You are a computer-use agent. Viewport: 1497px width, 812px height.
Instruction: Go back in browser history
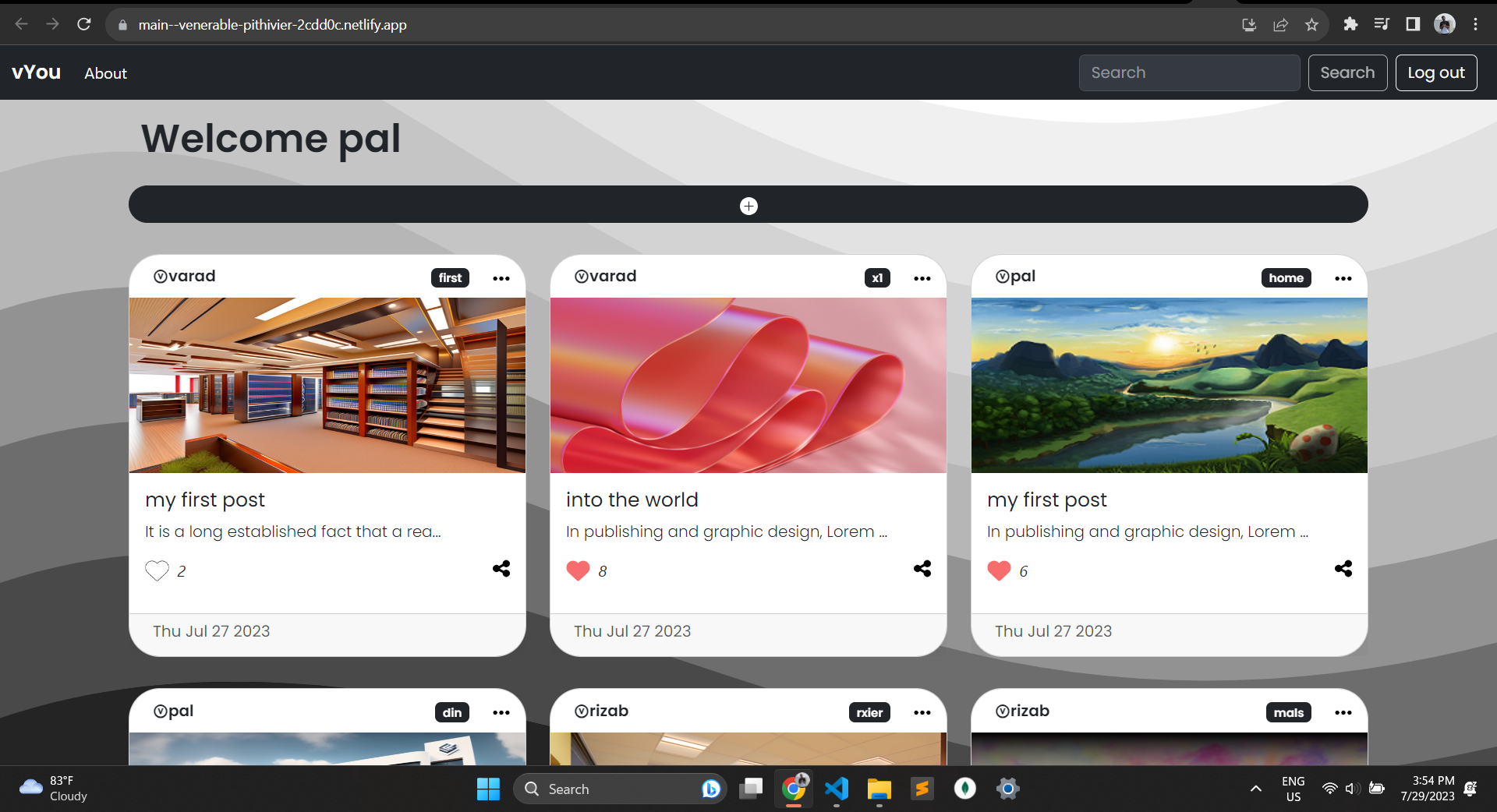(x=21, y=24)
